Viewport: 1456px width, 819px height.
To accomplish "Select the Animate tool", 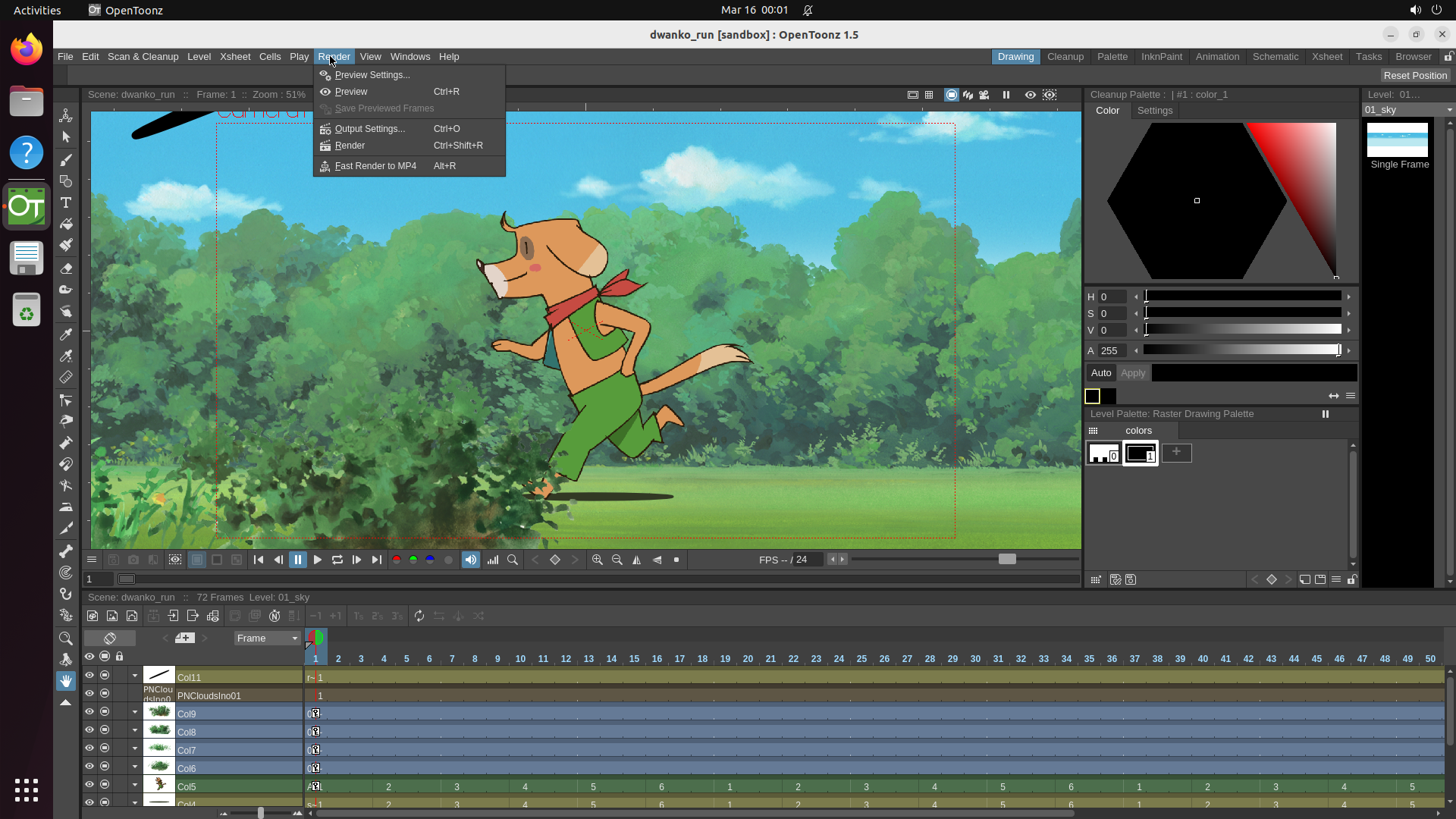I will click(65, 115).
